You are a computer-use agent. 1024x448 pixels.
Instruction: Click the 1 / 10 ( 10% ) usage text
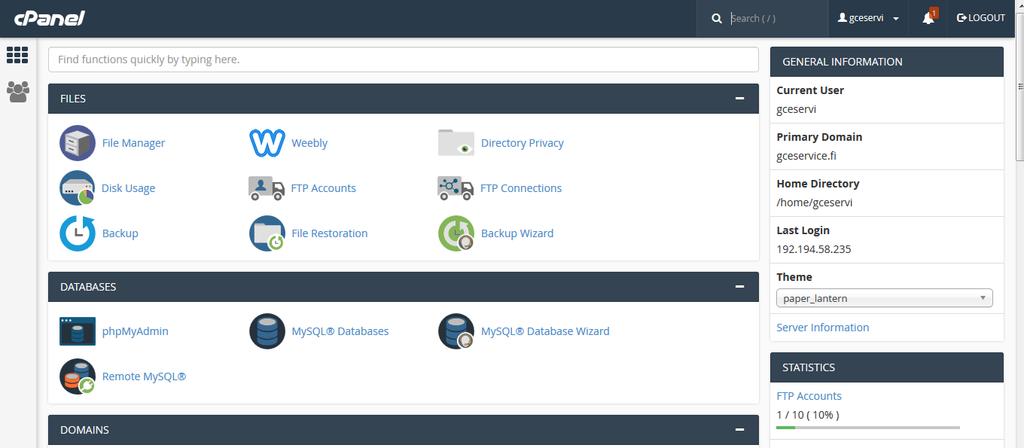pyautogui.click(x=808, y=415)
